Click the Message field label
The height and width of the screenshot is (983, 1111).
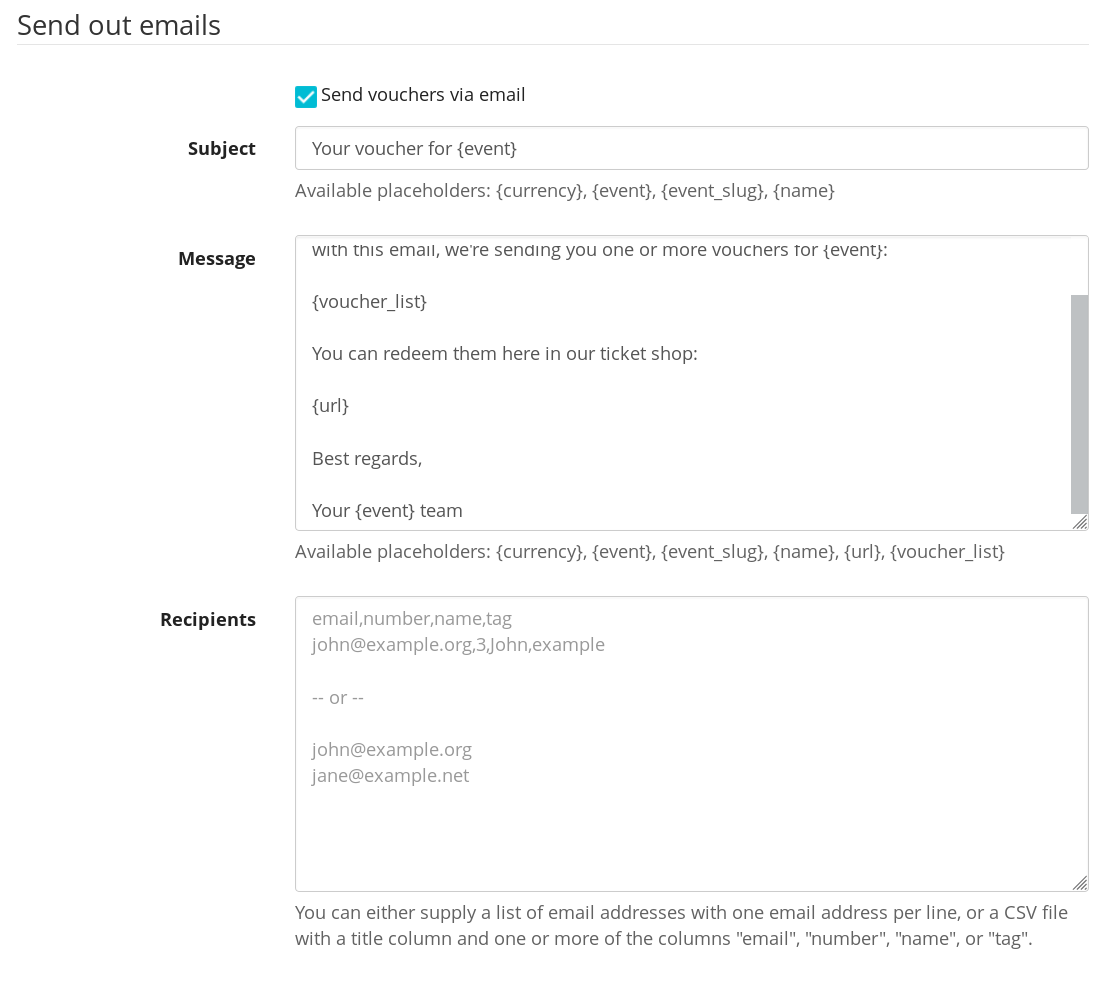216,258
